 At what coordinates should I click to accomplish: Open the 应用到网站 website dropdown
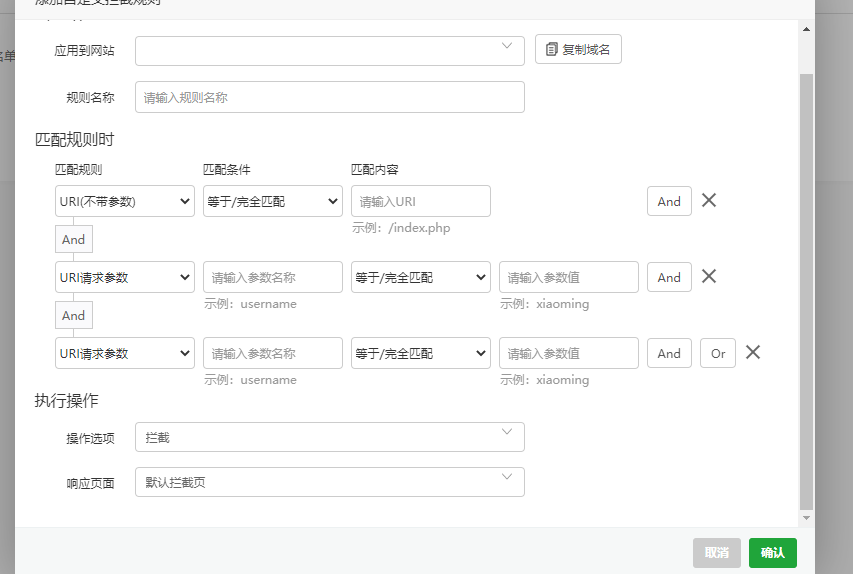click(329, 50)
